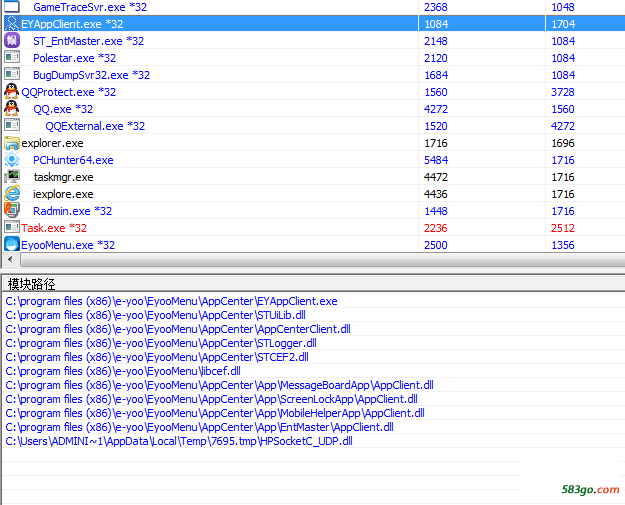Select the EntMaster AppClient.dll path
The width and height of the screenshot is (625, 505).
pos(199,427)
